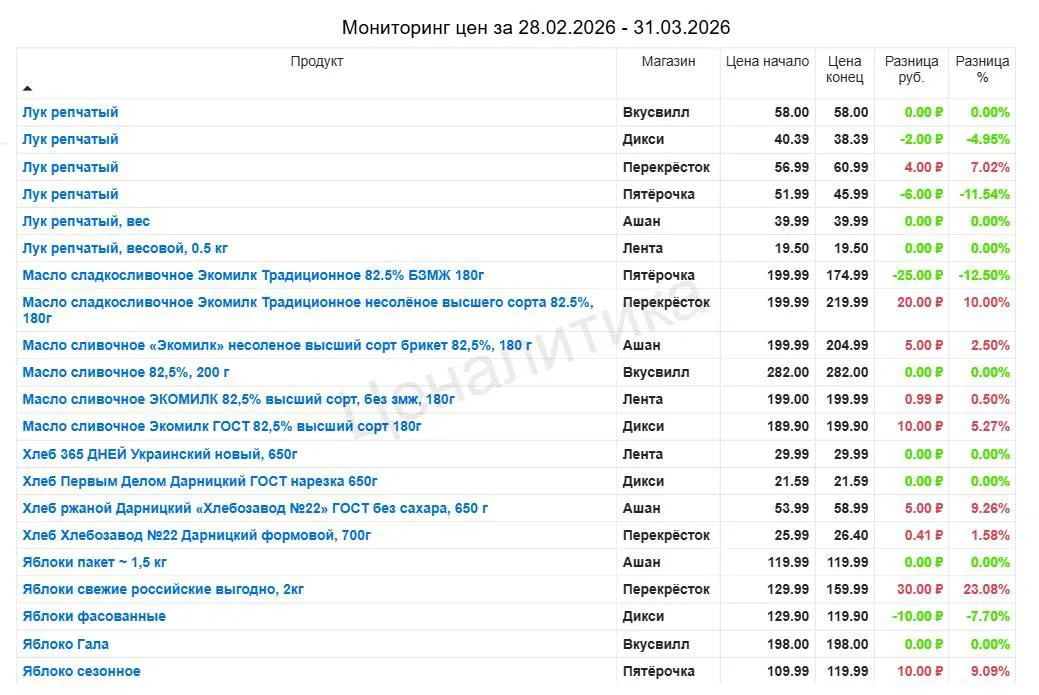Open Масло сладкосливочное несолёное высшего сорта link
The width and height of the screenshot is (1039, 695).
coord(308,310)
